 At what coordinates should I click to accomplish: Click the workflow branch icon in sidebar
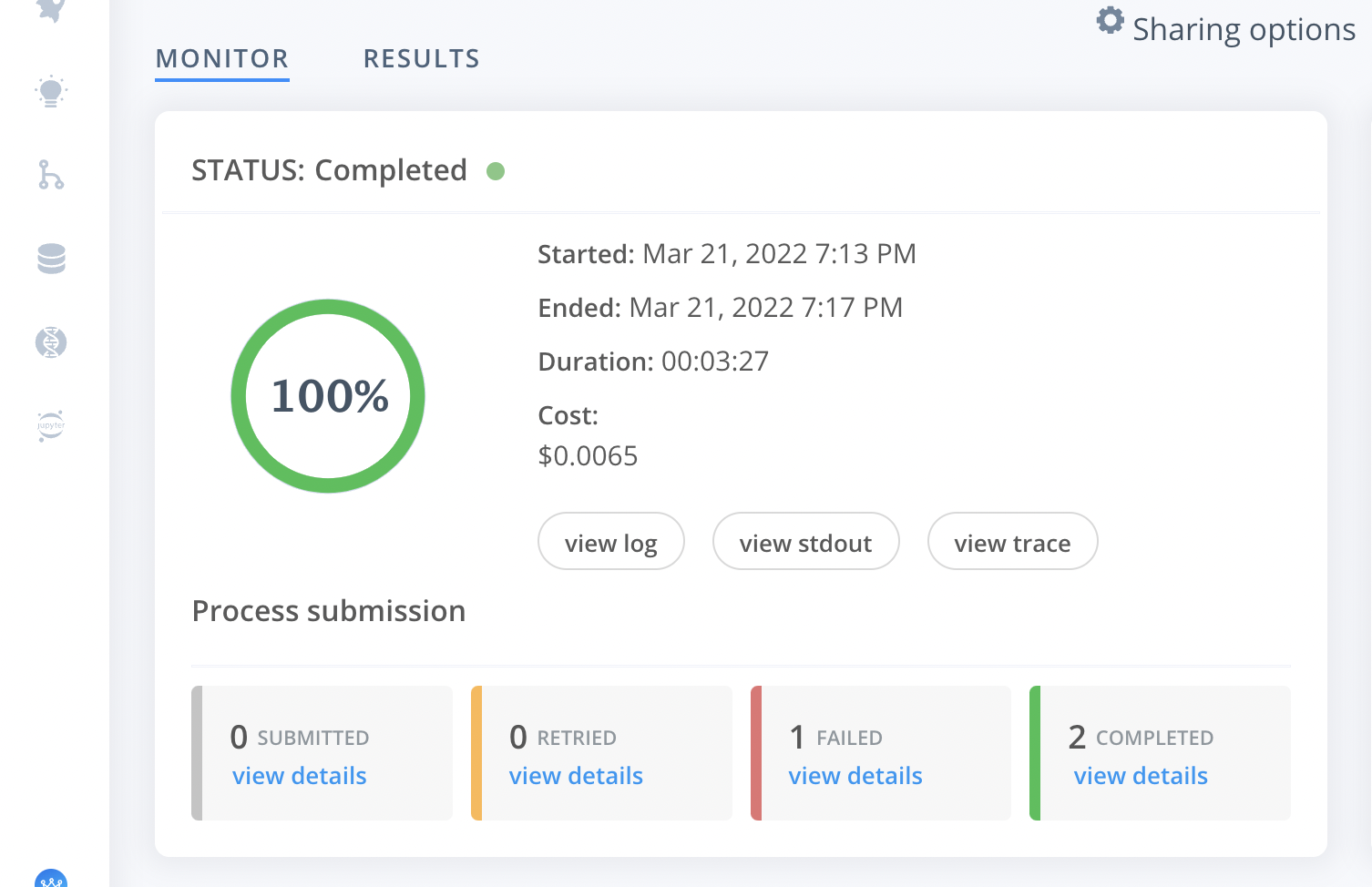click(50, 175)
